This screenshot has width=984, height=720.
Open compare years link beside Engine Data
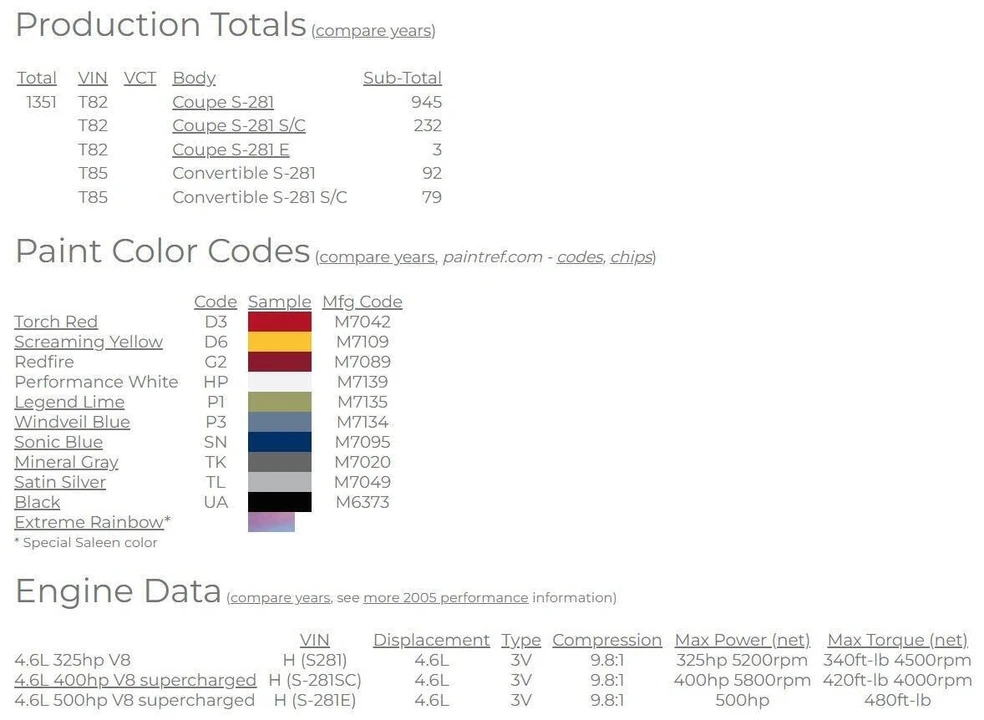[x=280, y=598]
